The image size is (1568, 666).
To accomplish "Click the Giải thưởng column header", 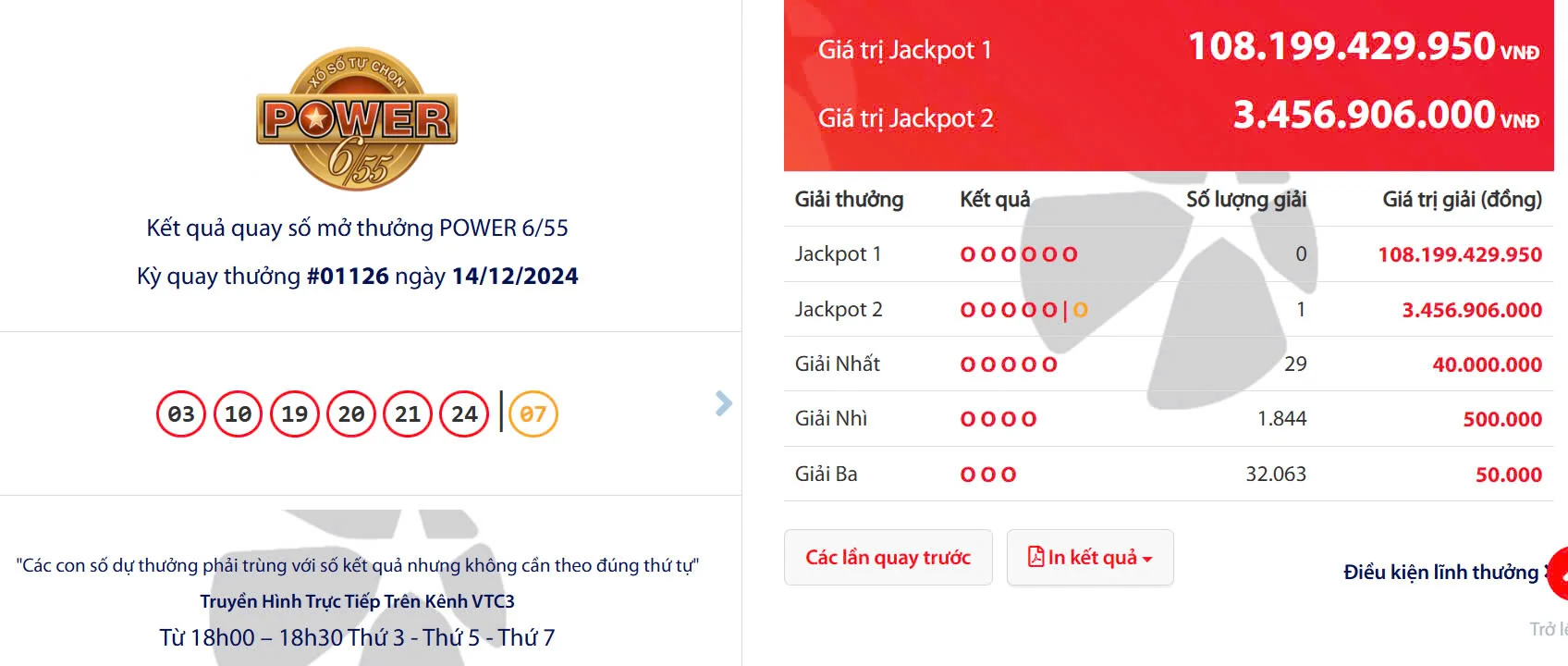I will 850,199.
